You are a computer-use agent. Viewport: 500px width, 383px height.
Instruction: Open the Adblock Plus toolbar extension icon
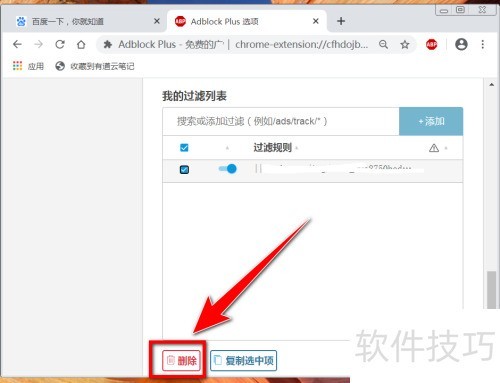[431, 44]
